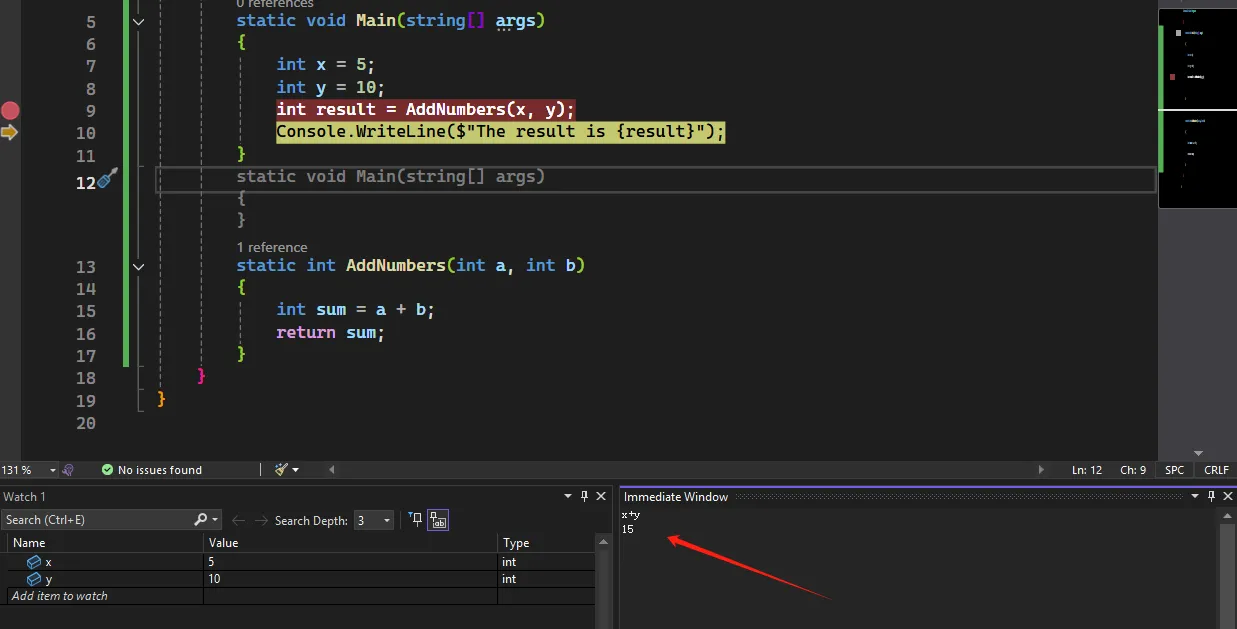This screenshot has width=1237, height=629.
Task: Click the yellow current-statement arrow on line 10
Action: 9,132
